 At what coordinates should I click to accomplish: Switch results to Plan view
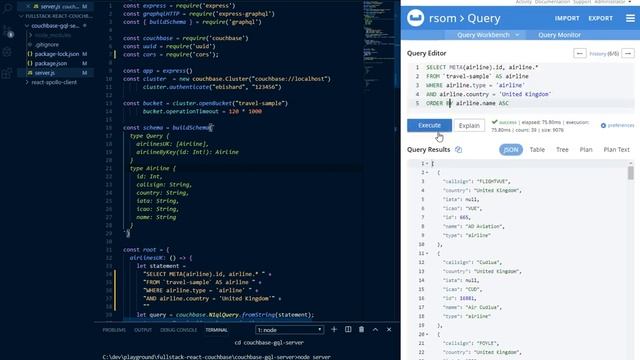[x=586, y=150]
